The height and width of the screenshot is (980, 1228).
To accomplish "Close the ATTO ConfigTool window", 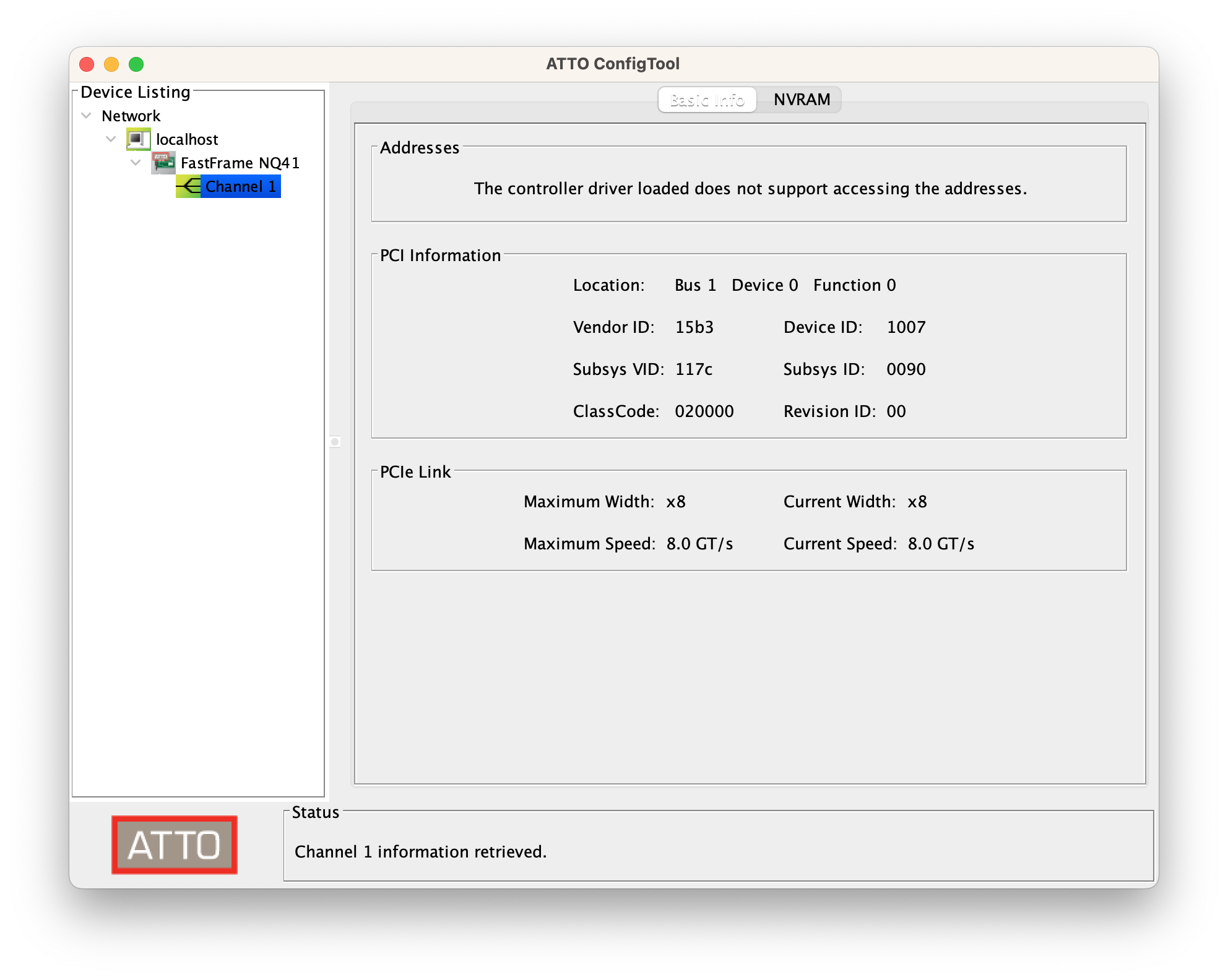I will pos(87,64).
